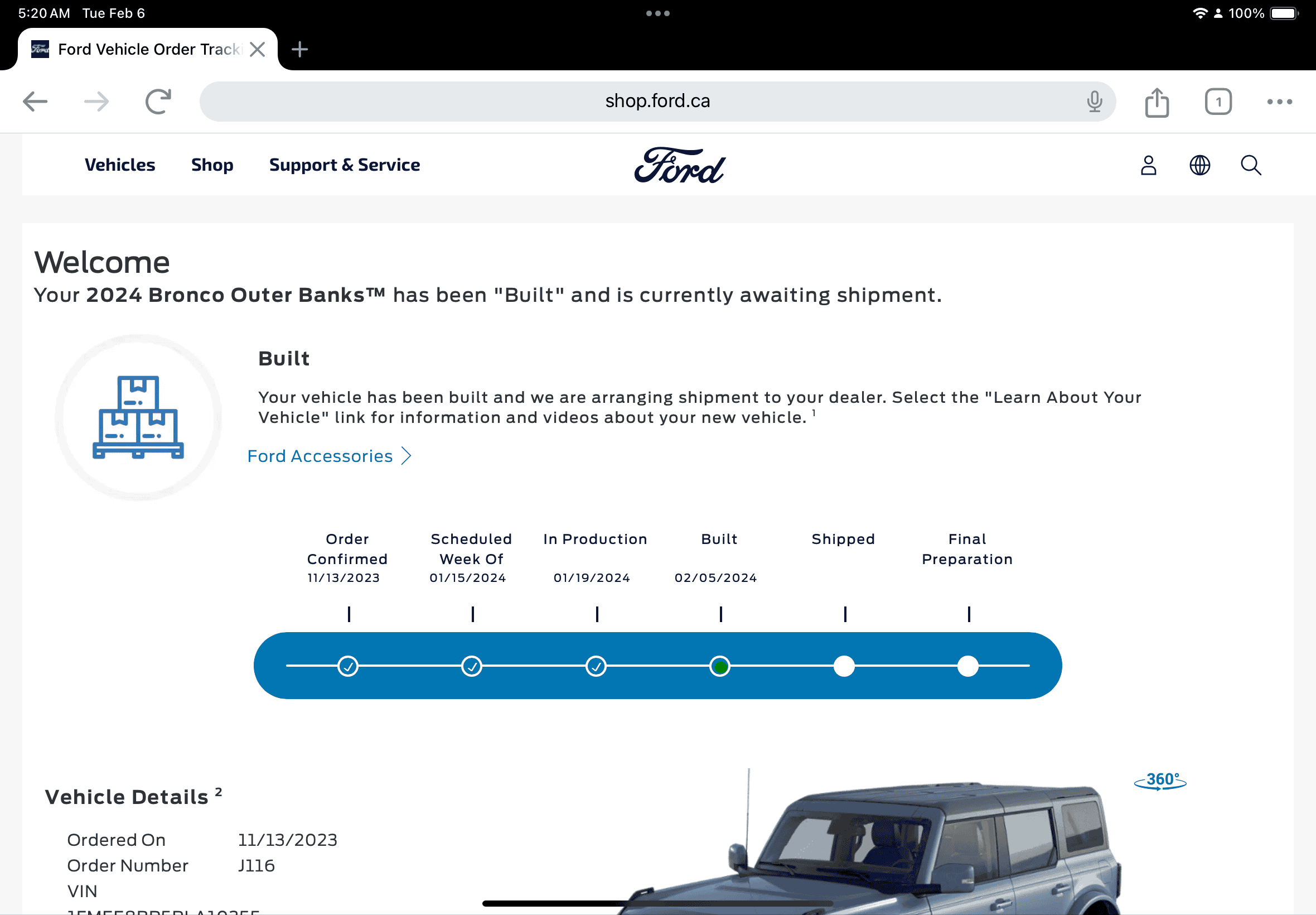
Task: Select the Scheduled Week Of progress marker
Action: (x=472, y=666)
